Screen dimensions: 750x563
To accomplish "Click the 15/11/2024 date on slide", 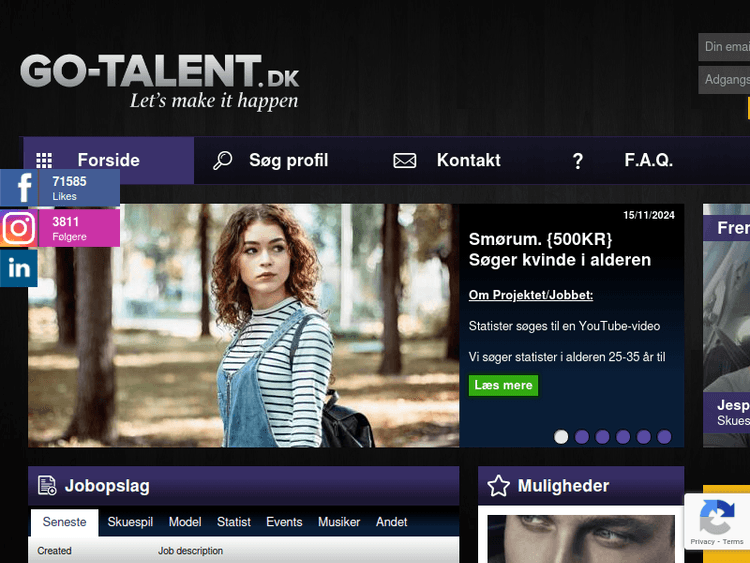I will 649,215.
